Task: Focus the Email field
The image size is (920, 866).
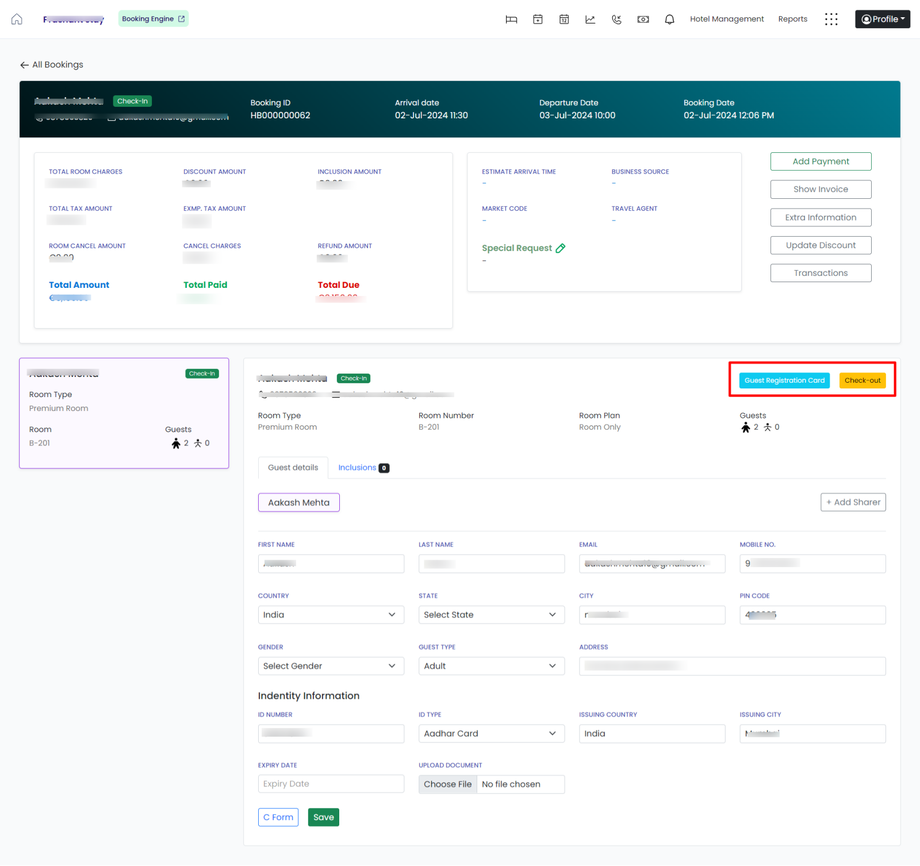Action: pos(652,564)
